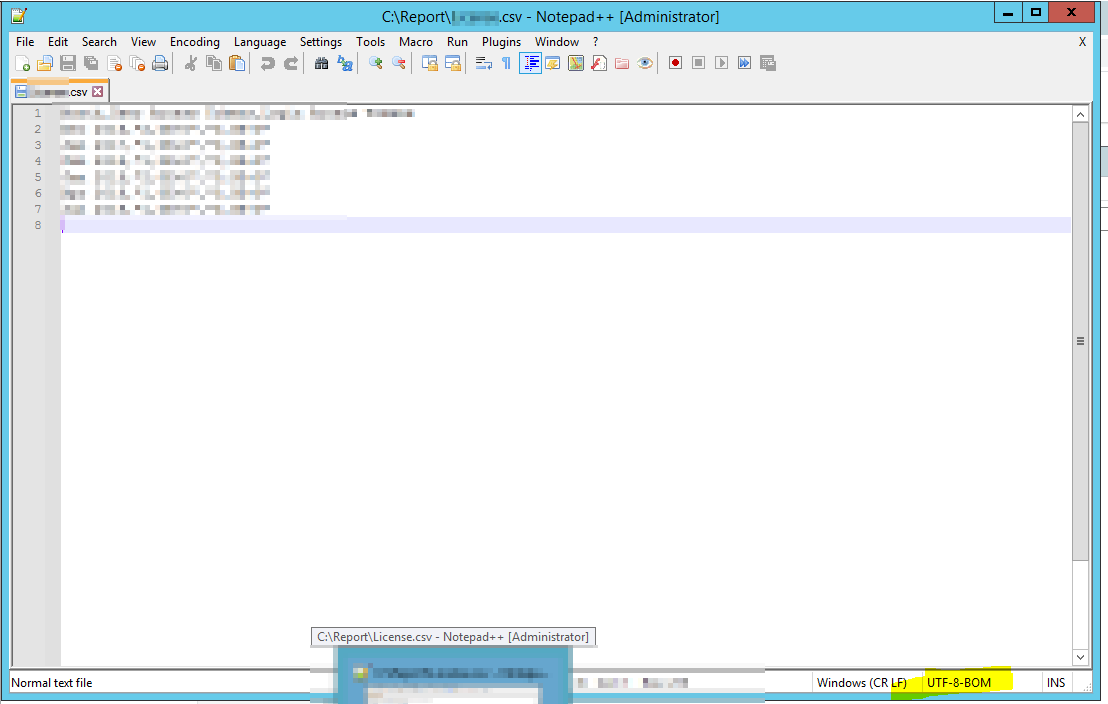The width and height of the screenshot is (1108, 704).
Task: Click the editor scroll up arrow
Action: (x=1080, y=114)
